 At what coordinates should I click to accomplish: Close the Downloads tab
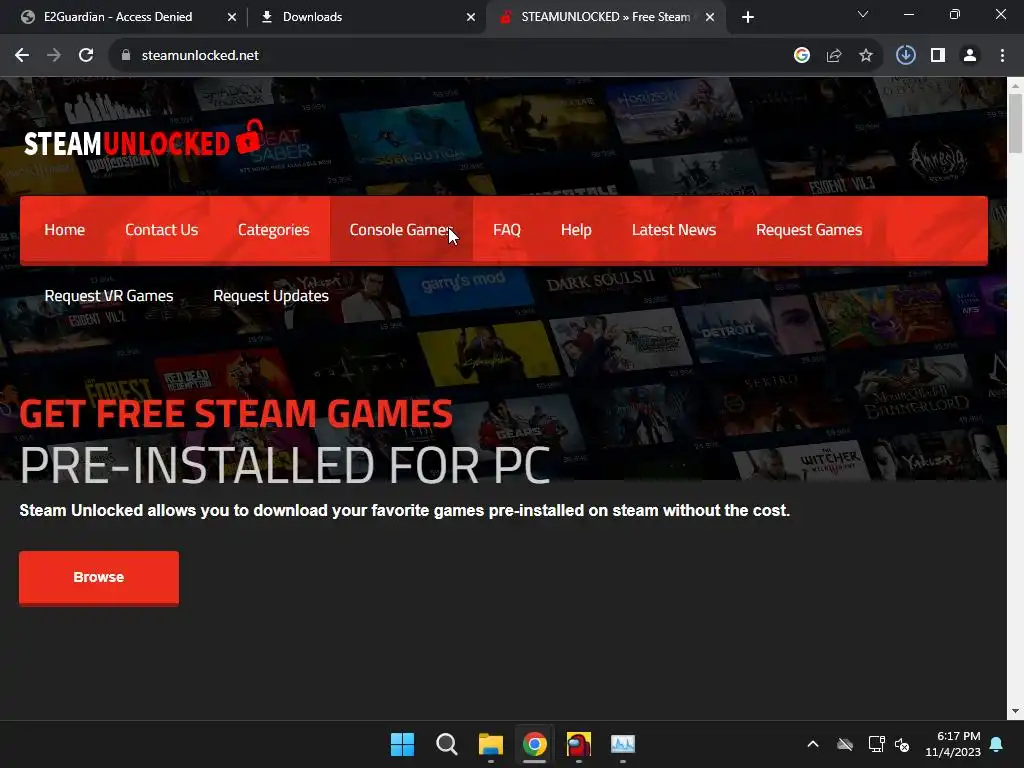pyautogui.click(x=471, y=17)
